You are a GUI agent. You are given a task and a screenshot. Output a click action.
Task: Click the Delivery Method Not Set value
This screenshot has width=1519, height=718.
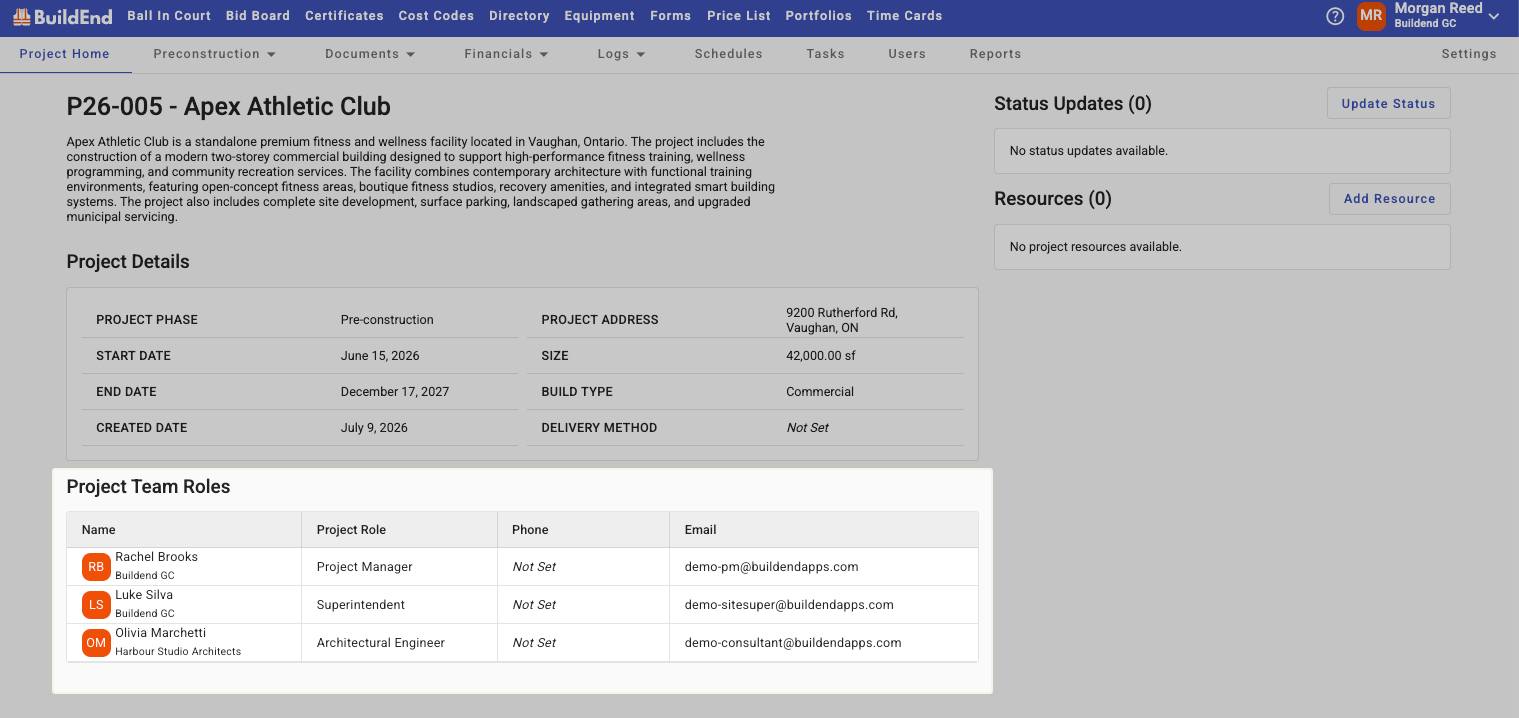808,428
